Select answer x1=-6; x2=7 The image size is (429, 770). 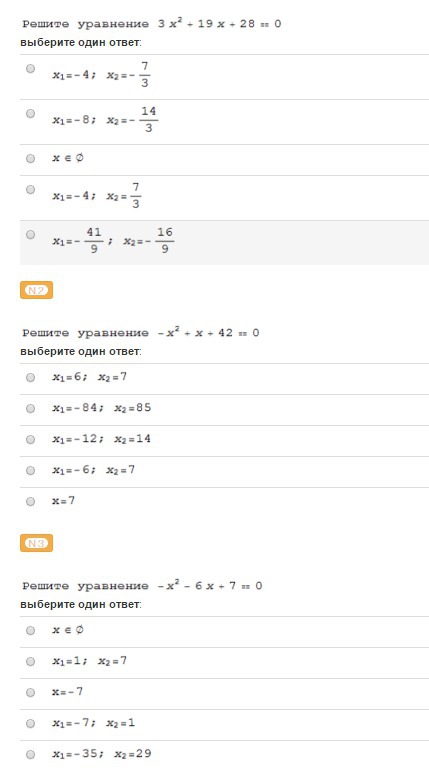[30, 470]
